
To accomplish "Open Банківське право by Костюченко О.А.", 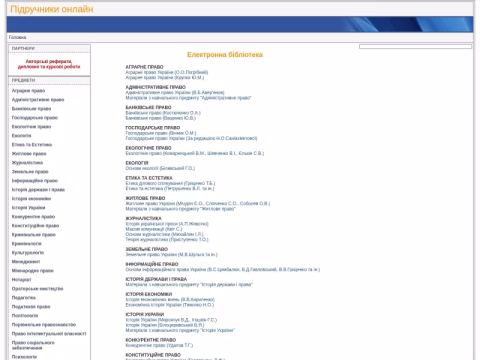I will pos(163,113).
